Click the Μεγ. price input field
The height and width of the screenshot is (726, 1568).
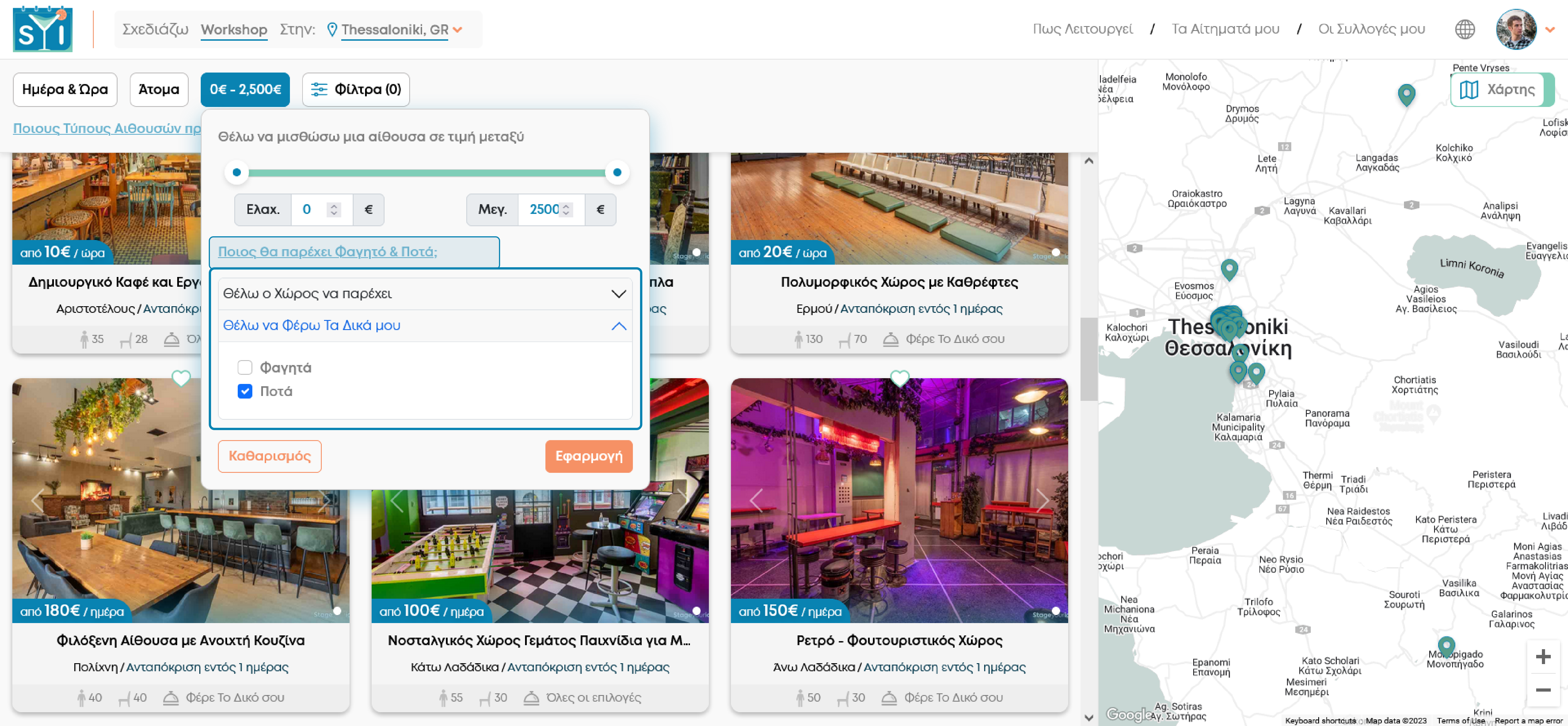[x=544, y=209]
